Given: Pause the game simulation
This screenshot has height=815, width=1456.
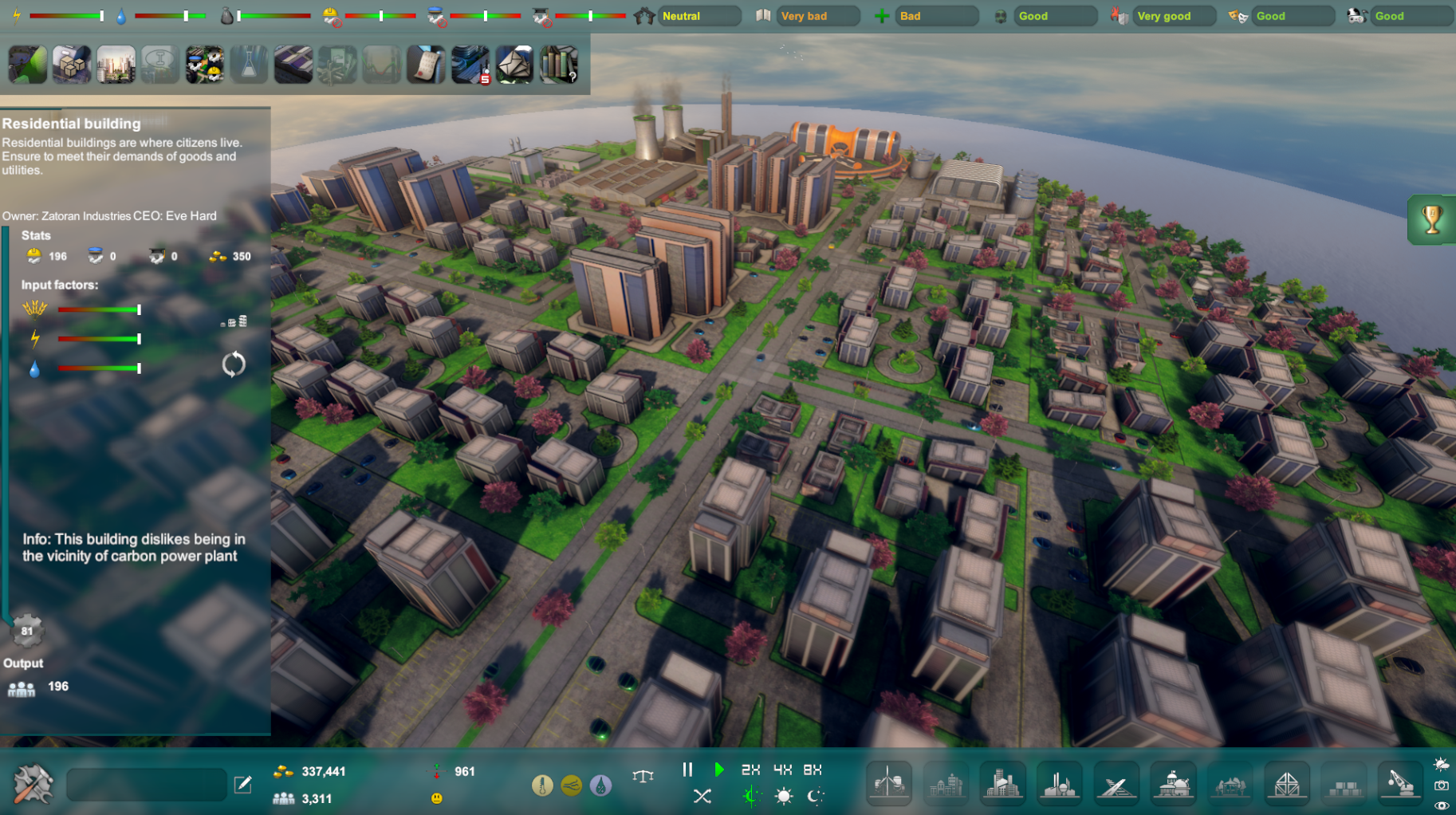Looking at the screenshot, I should [687, 770].
